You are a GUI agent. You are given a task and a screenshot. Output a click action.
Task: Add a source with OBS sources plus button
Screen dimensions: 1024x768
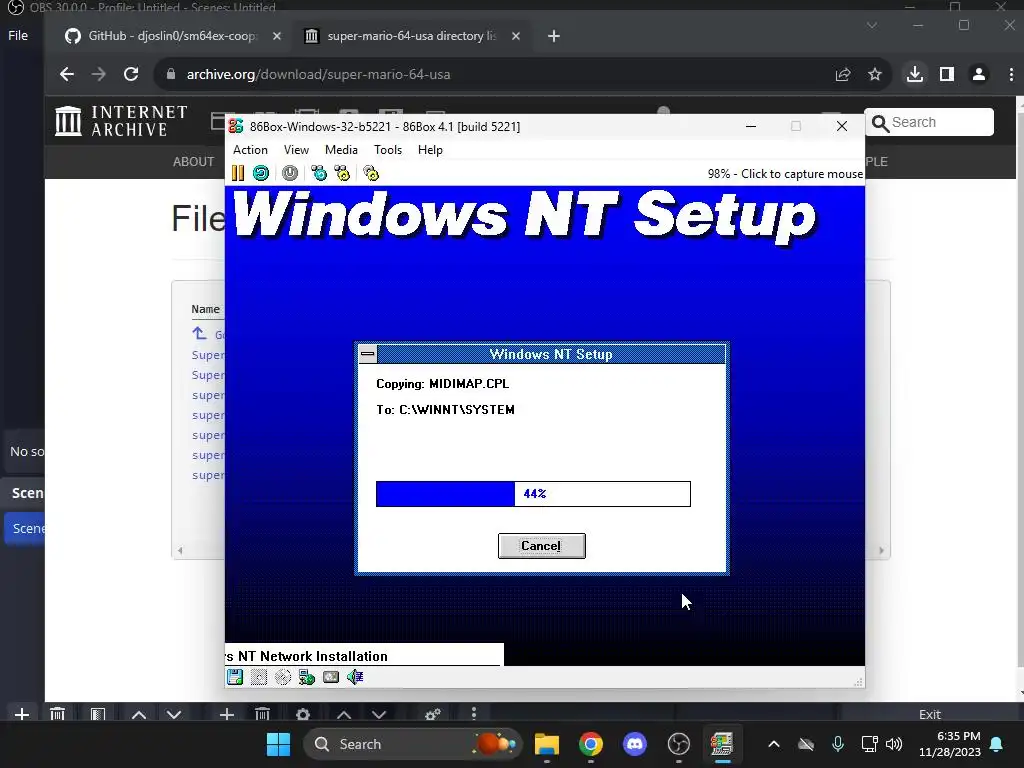pos(227,714)
